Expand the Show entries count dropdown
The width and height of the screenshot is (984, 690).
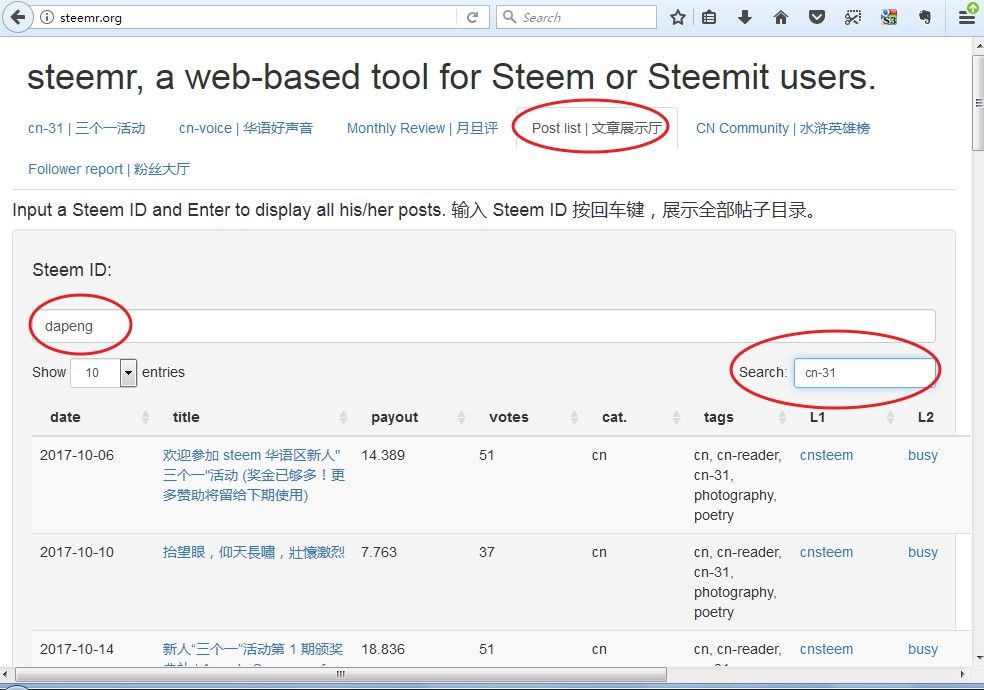127,373
